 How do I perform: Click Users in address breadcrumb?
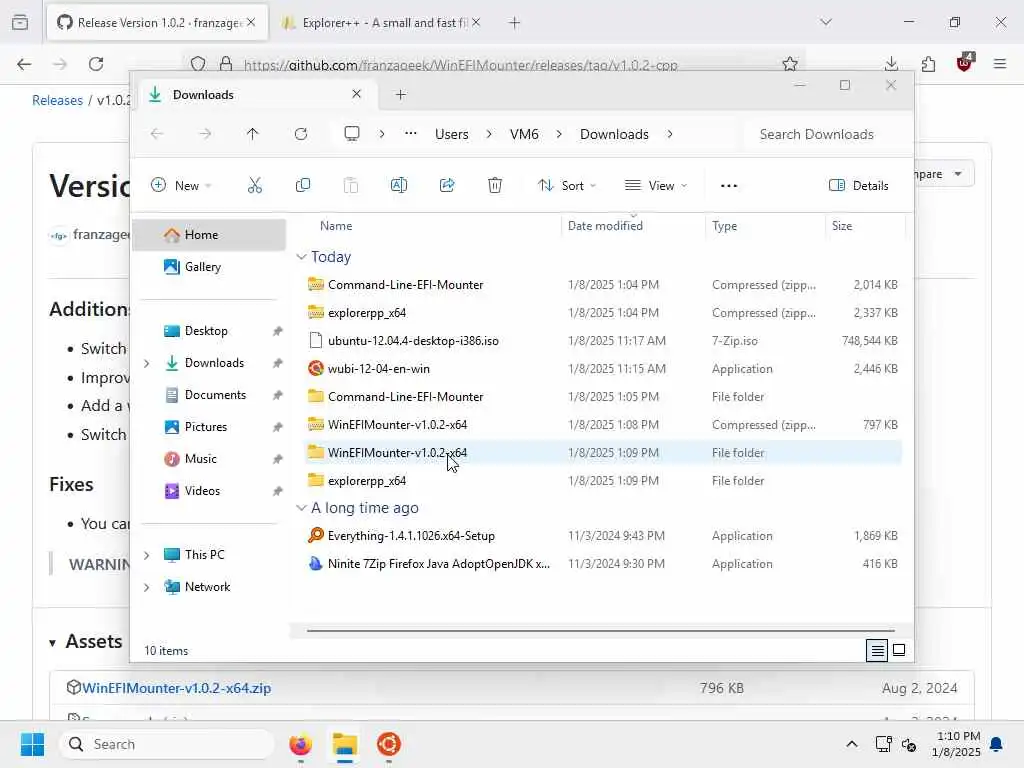click(x=452, y=134)
